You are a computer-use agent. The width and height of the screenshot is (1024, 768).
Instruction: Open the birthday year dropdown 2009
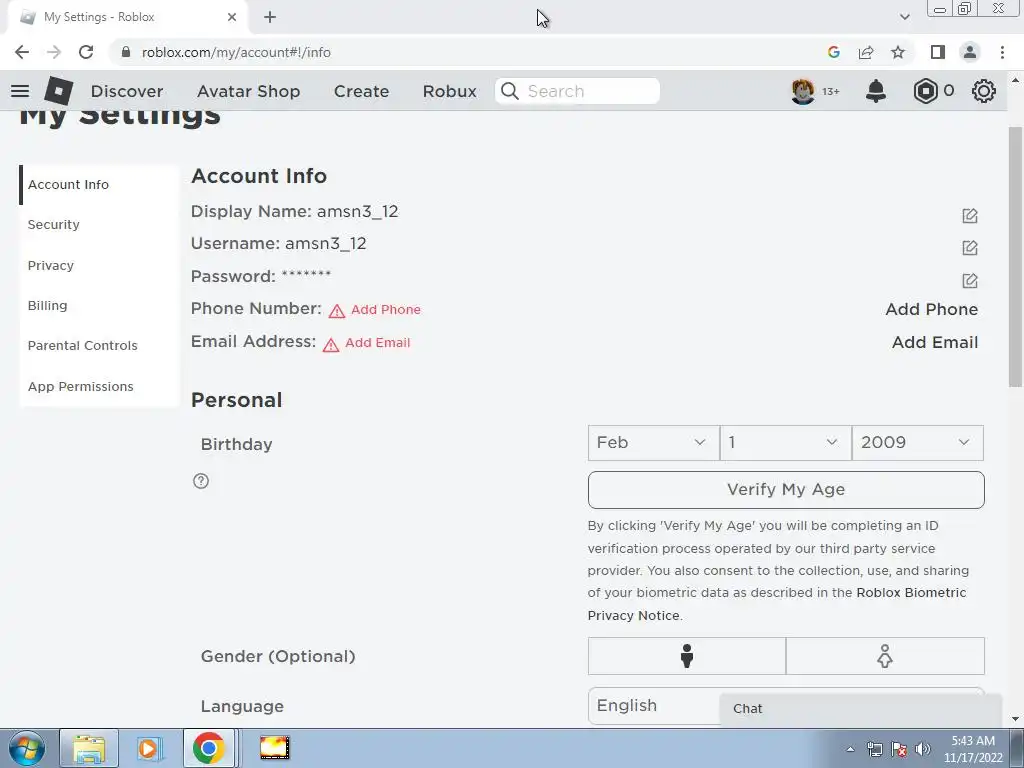coord(918,443)
